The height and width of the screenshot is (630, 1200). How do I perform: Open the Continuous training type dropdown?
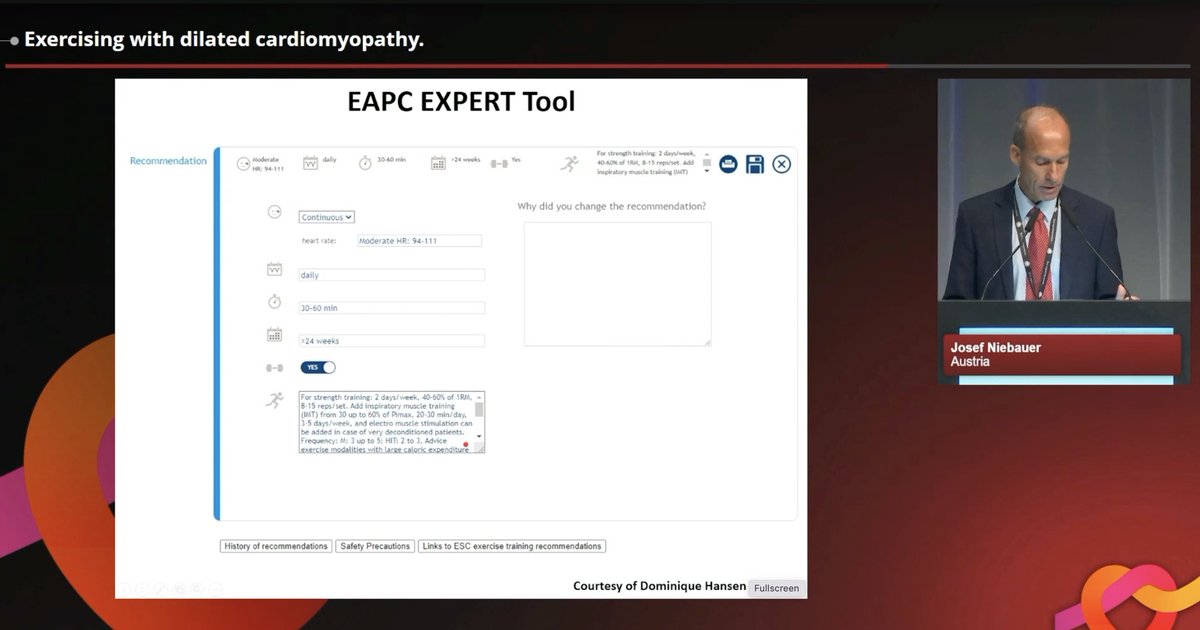[x=327, y=217]
